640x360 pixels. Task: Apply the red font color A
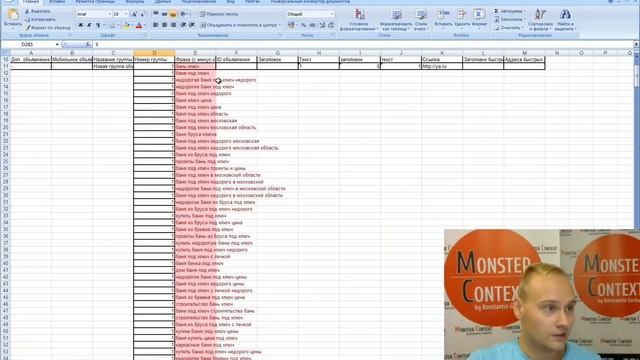point(139,25)
